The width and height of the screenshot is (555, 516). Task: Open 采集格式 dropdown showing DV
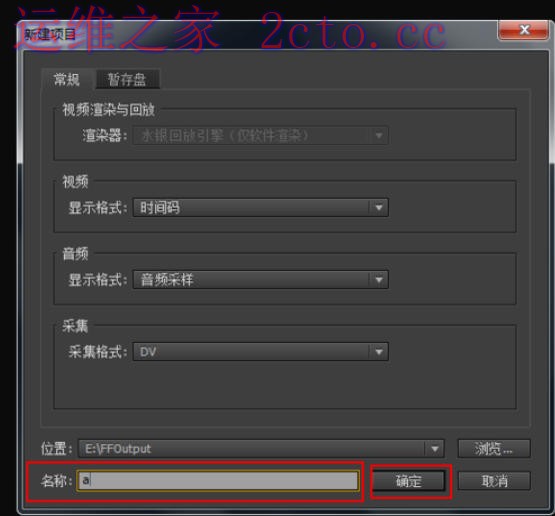coord(261,352)
